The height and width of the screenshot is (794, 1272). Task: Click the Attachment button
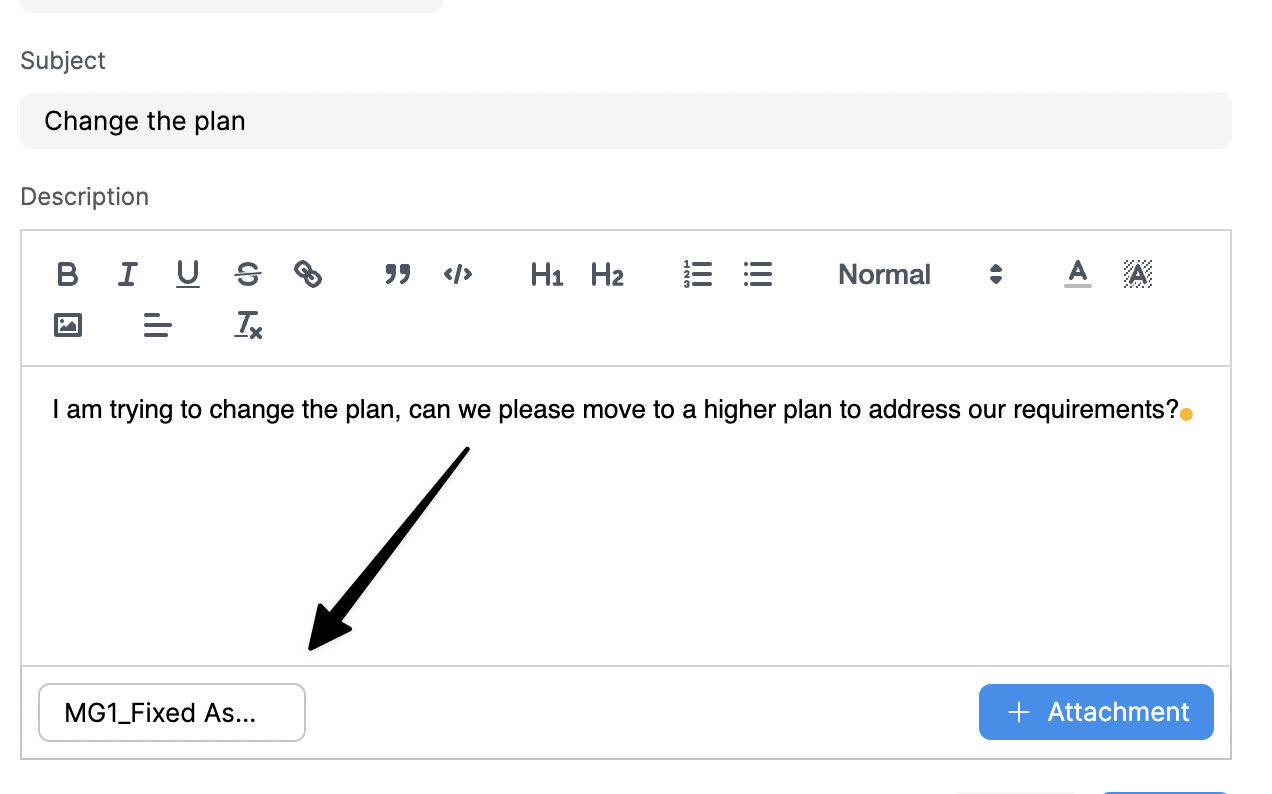pos(1096,712)
